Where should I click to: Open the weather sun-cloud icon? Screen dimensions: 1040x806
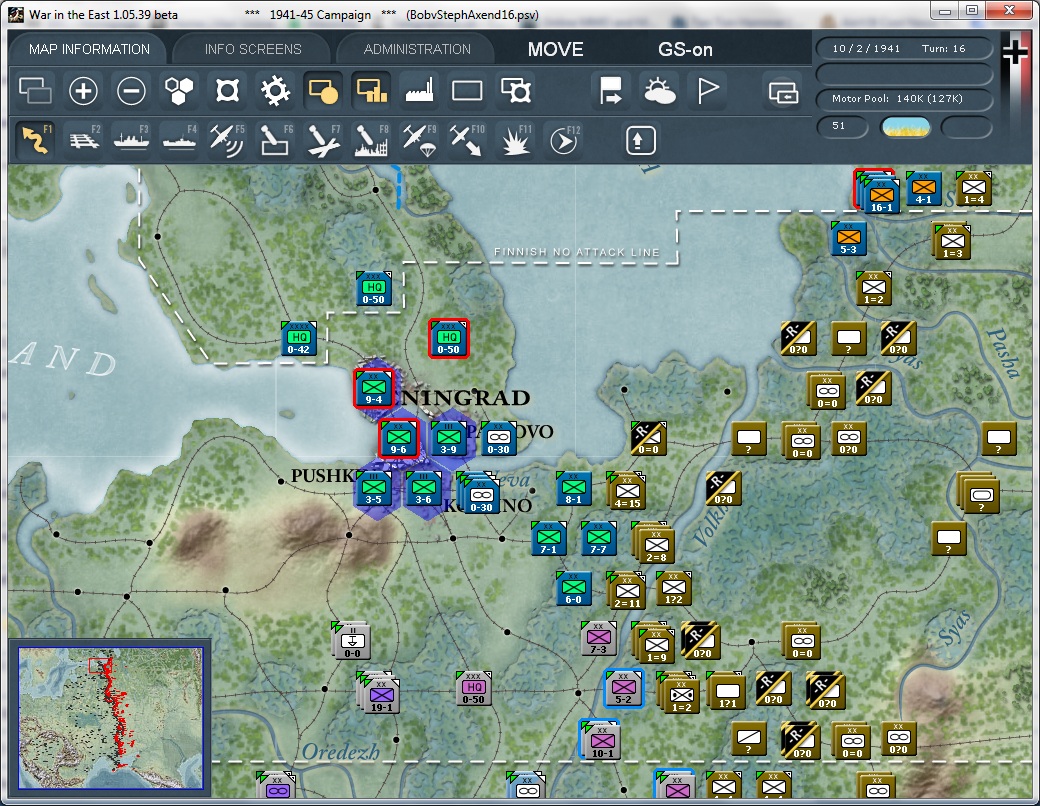pos(659,90)
